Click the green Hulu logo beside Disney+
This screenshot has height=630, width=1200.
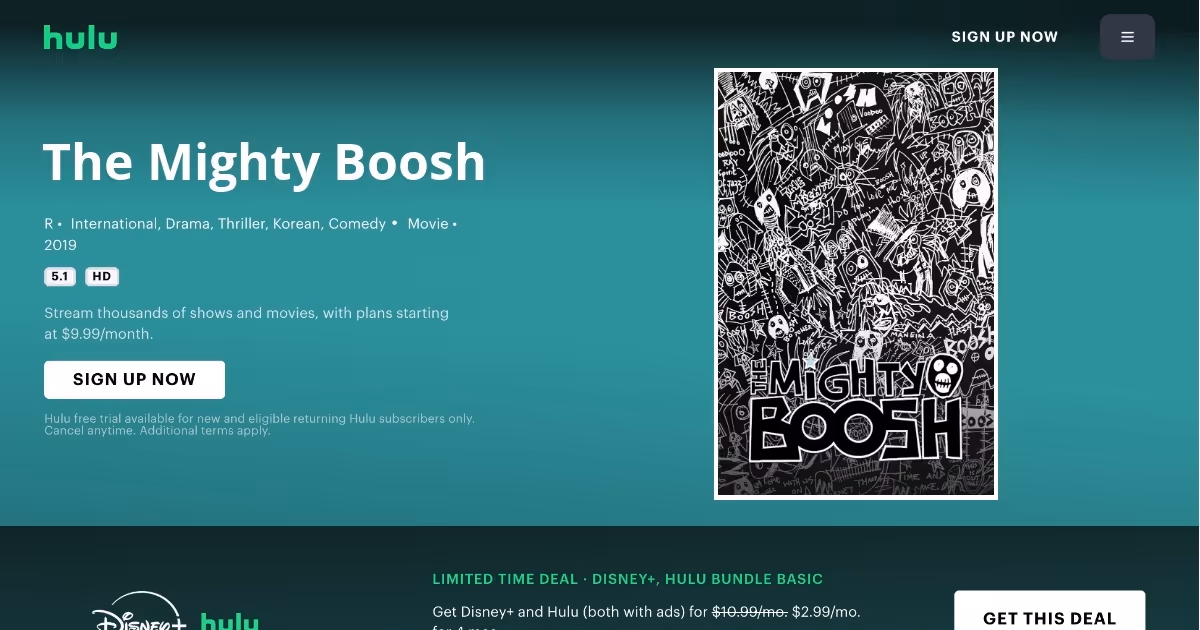pyautogui.click(x=230, y=621)
